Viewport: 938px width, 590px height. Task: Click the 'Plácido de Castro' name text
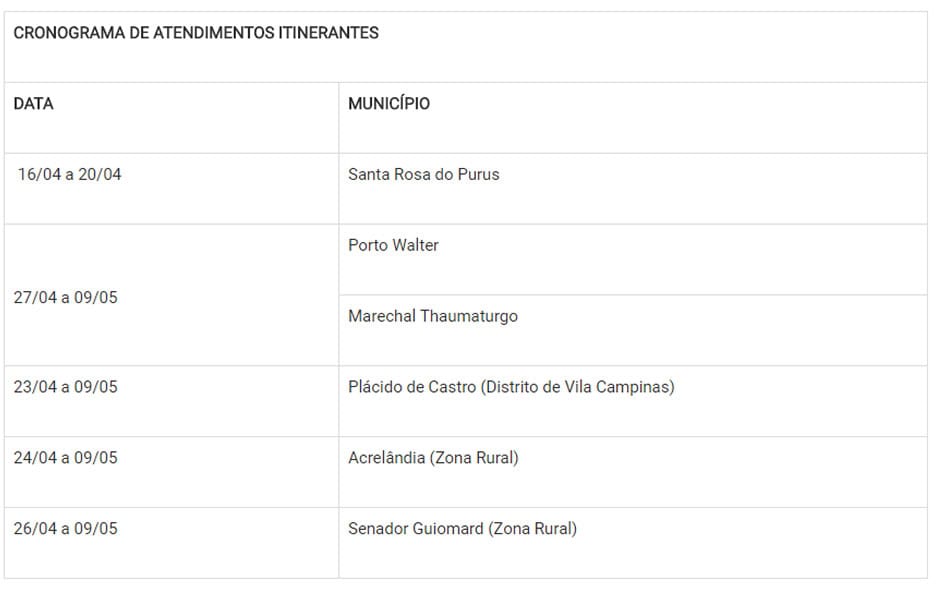tap(412, 387)
